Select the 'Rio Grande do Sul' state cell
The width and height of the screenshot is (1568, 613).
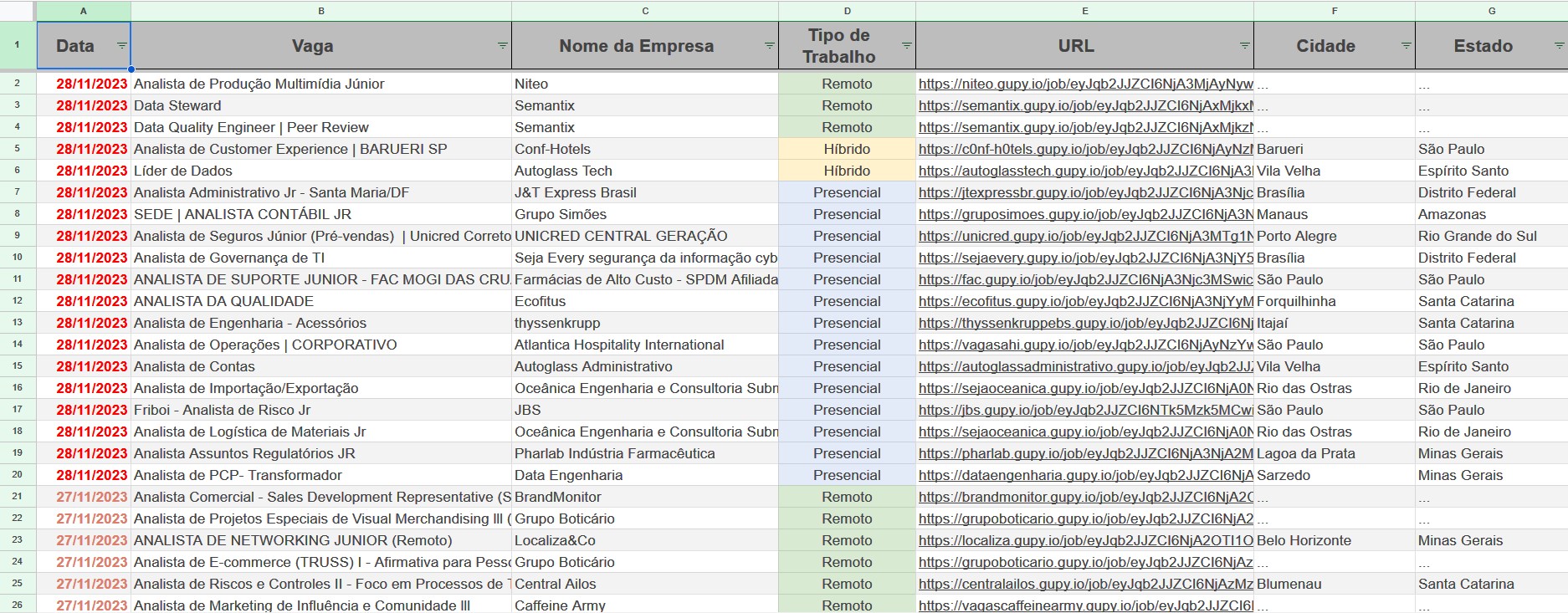click(1492, 236)
